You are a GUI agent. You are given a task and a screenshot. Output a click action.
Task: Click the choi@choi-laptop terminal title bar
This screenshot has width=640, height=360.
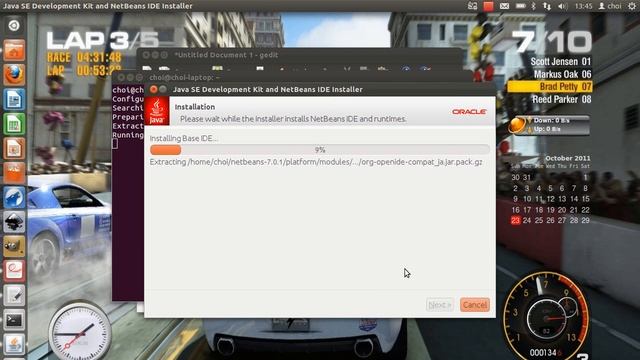point(292,77)
